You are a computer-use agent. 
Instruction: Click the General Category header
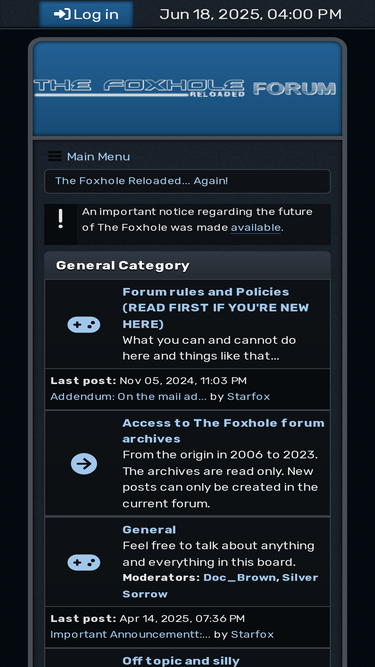click(122, 265)
